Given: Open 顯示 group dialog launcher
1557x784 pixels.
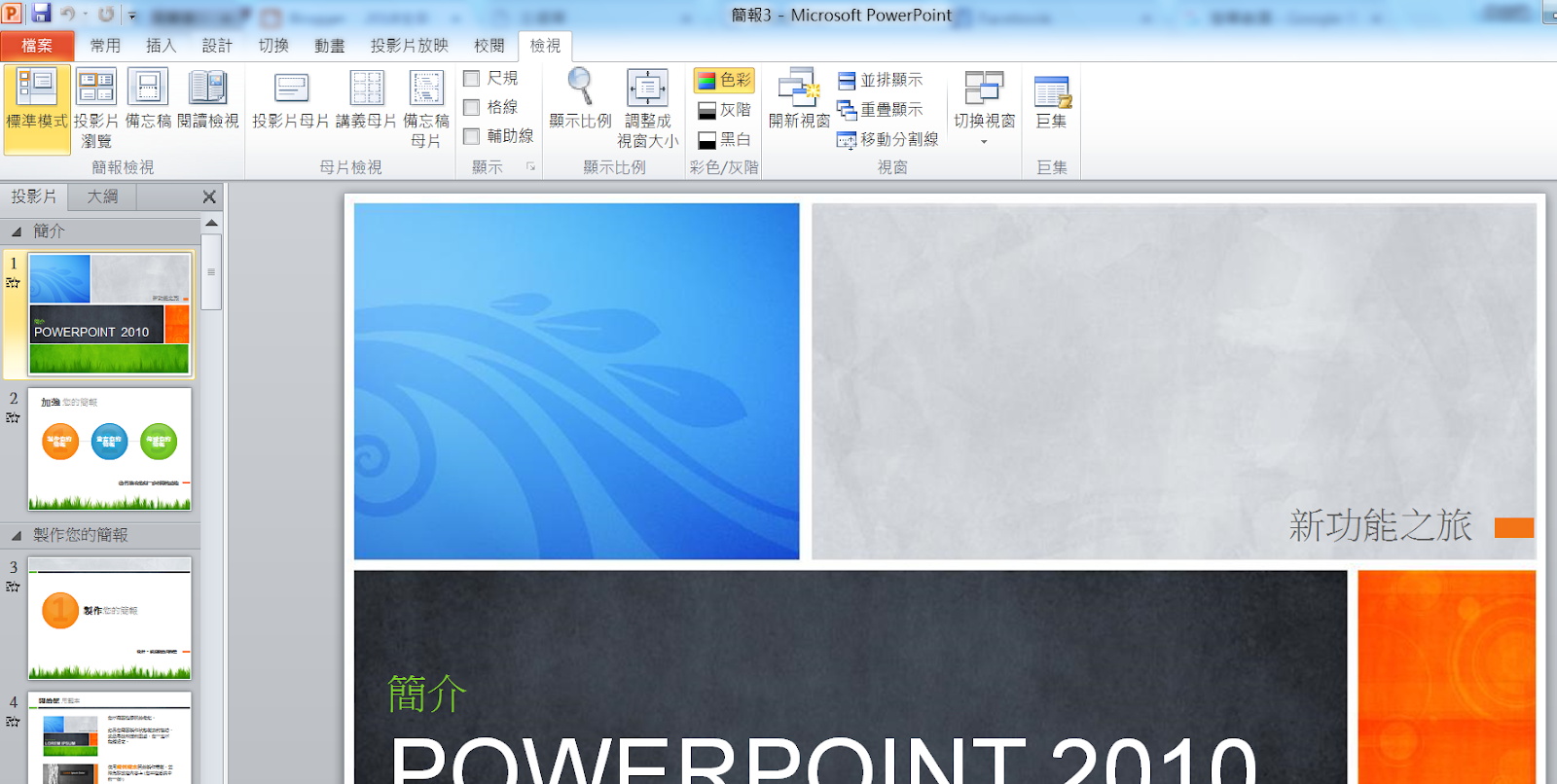Looking at the screenshot, I should 531,167.
